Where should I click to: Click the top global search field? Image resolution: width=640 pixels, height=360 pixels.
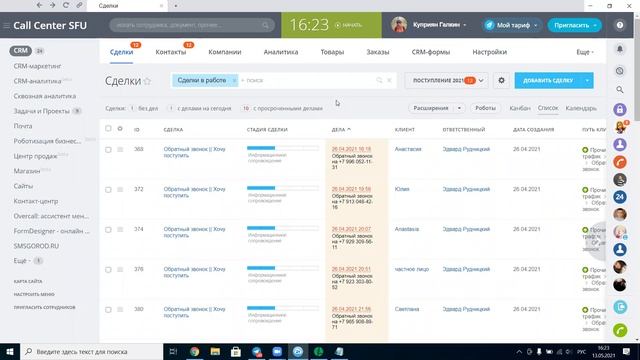tap(192, 25)
